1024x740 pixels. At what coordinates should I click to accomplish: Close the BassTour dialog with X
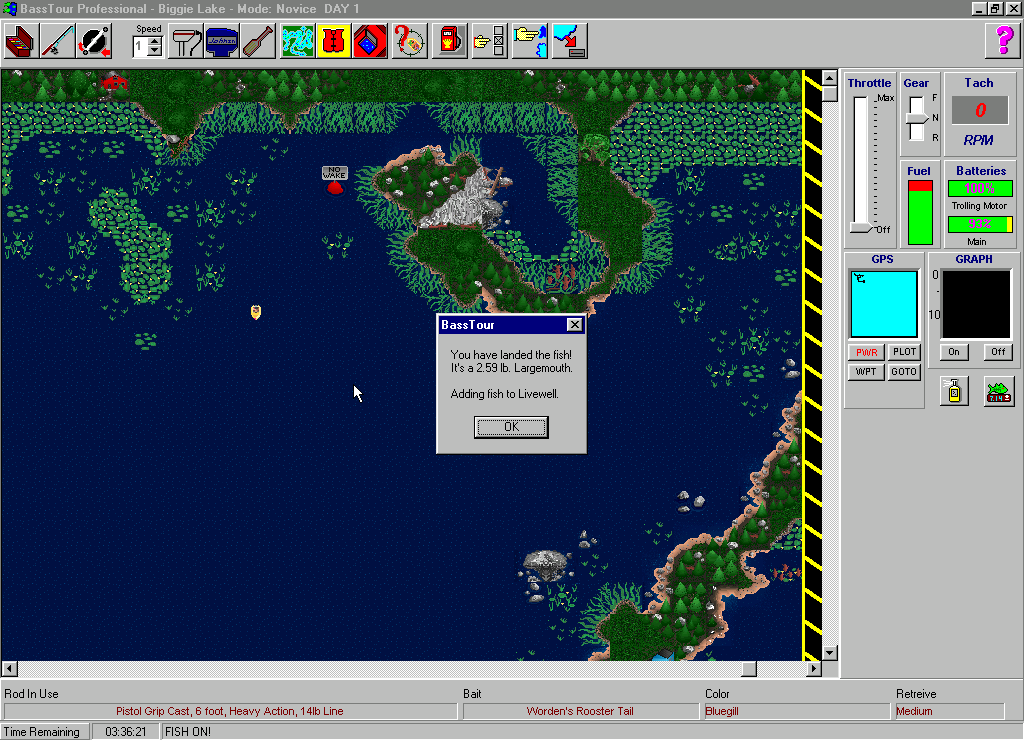(x=574, y=325)
